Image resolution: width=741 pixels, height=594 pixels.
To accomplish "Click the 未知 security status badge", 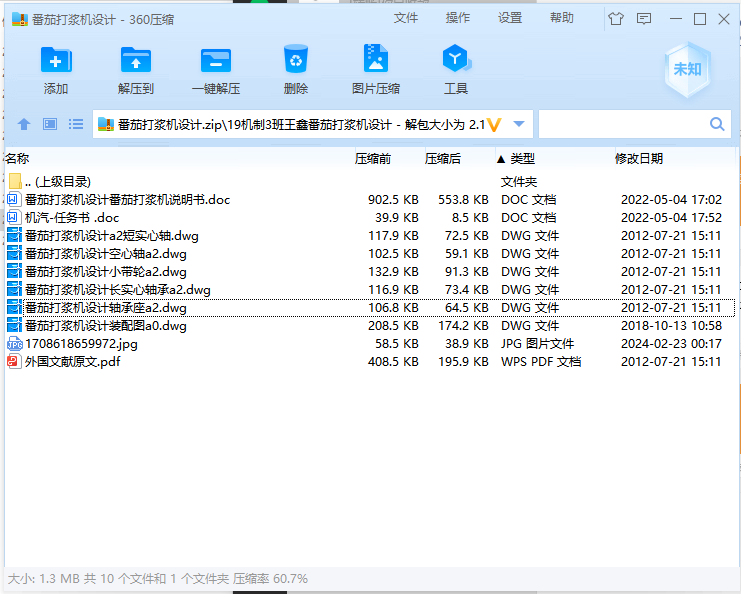I will [687, 69].
